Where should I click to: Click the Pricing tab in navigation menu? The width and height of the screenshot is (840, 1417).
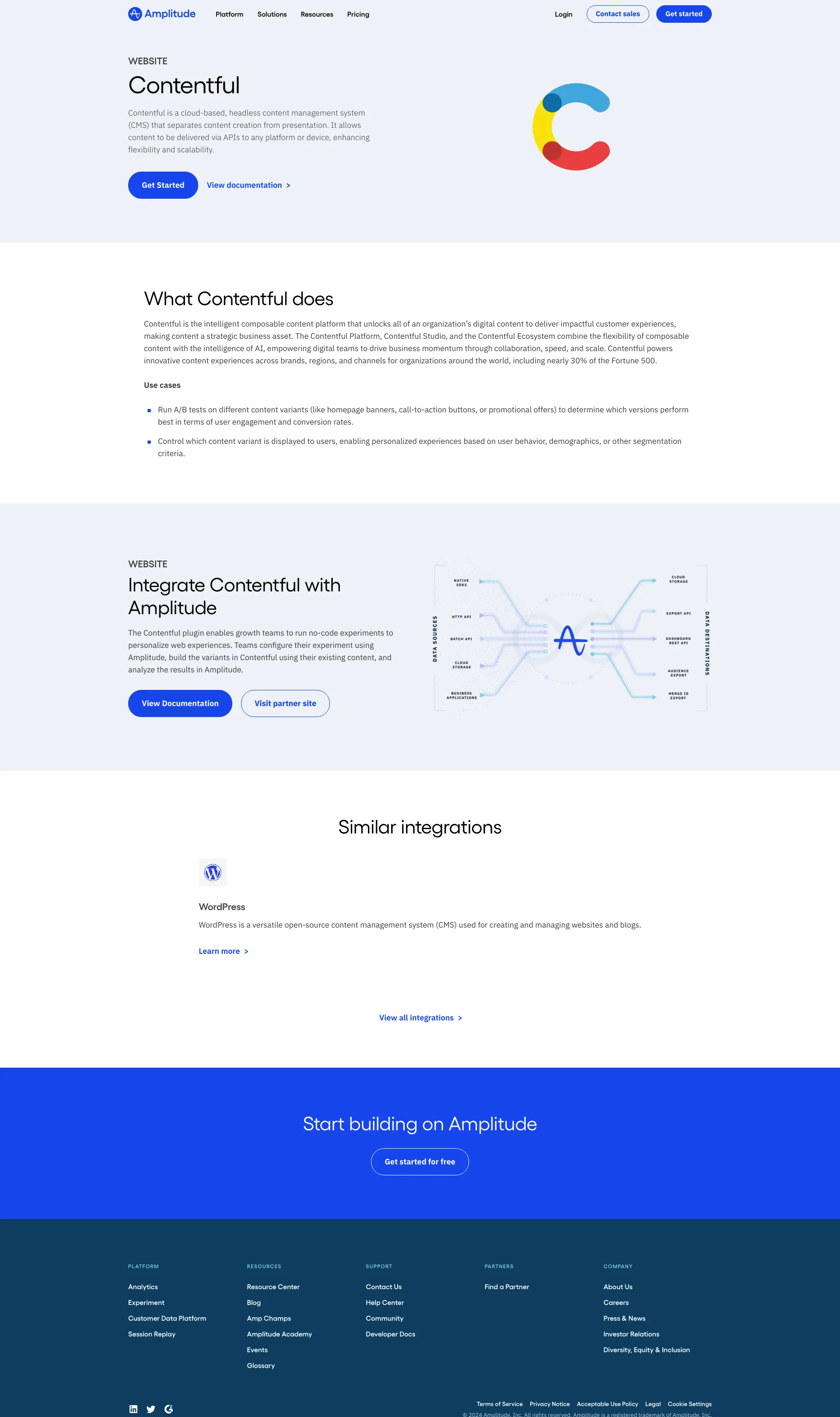(357, 14)
